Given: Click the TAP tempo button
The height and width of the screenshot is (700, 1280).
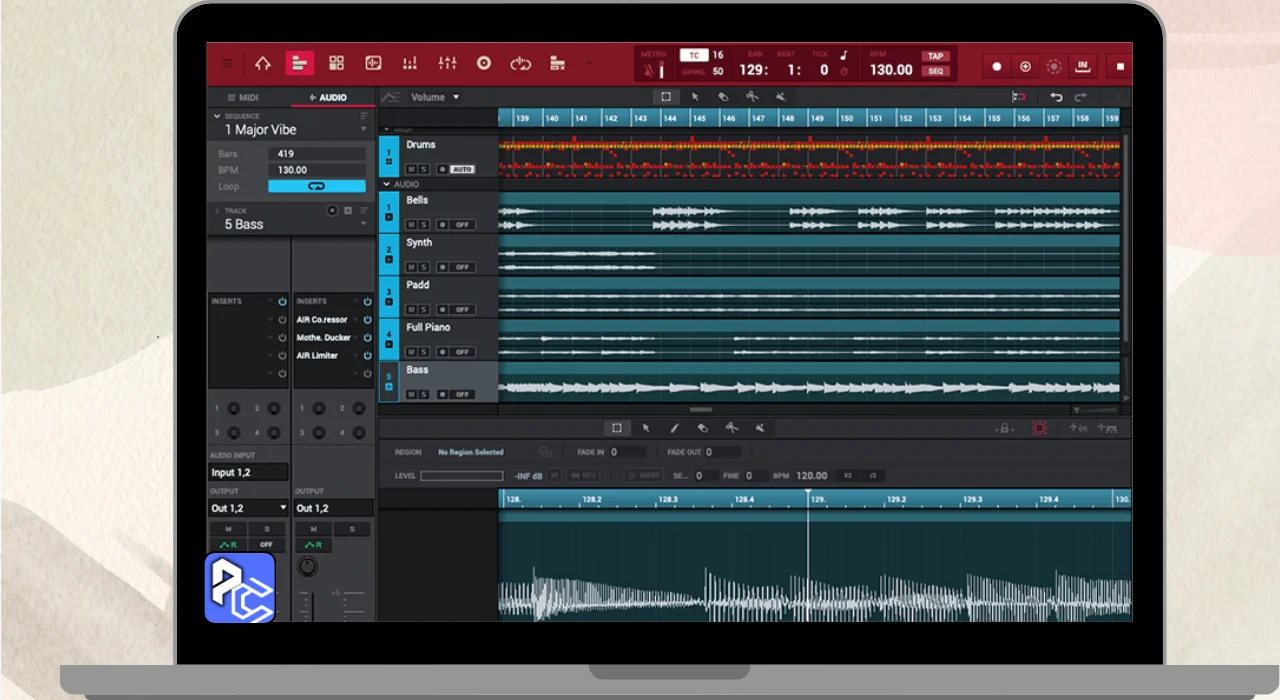Looking at the screenshot, I should pos(935,57).
